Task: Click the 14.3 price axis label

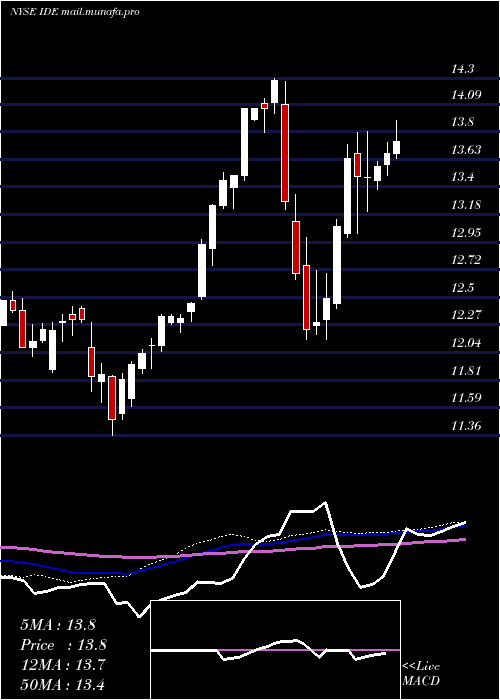Action: (462, 69)
